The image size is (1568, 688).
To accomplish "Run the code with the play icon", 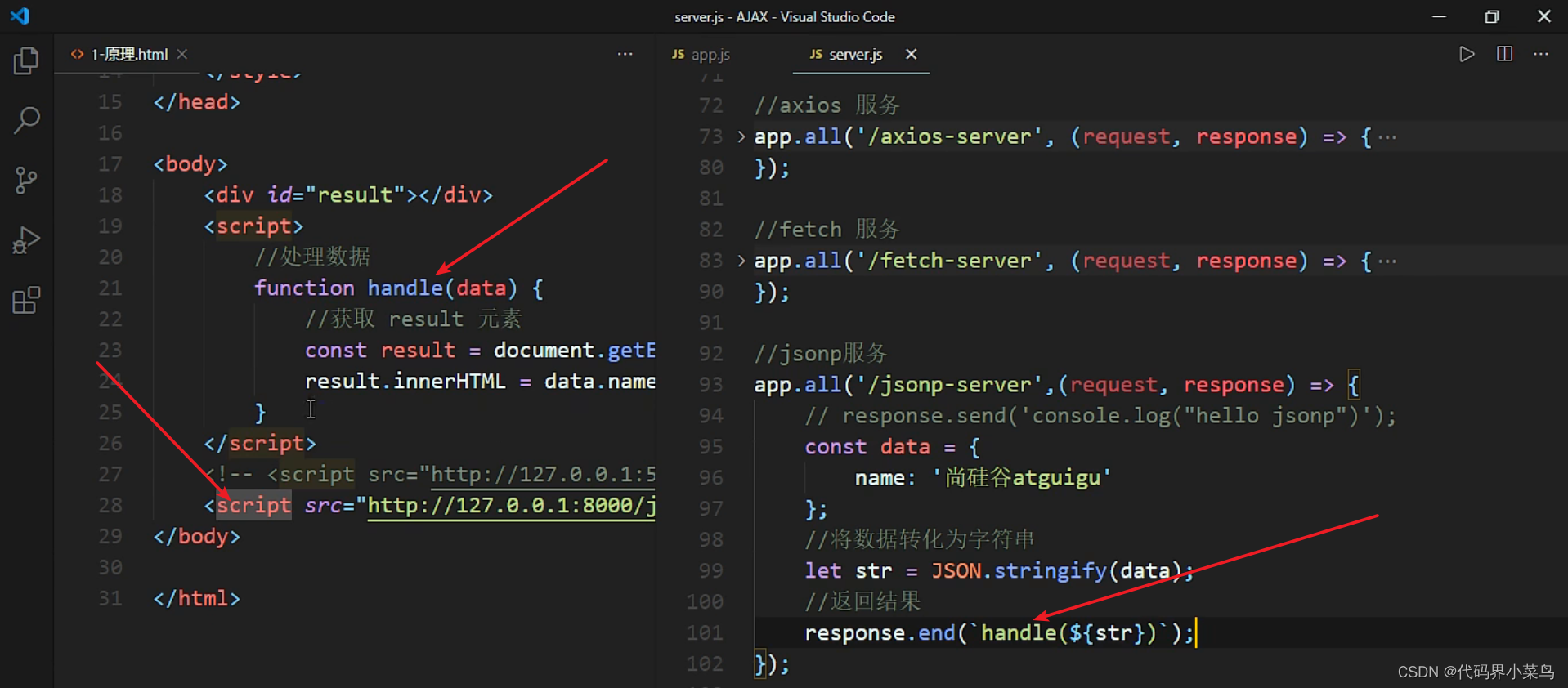I will click(x=1467, y=54).
